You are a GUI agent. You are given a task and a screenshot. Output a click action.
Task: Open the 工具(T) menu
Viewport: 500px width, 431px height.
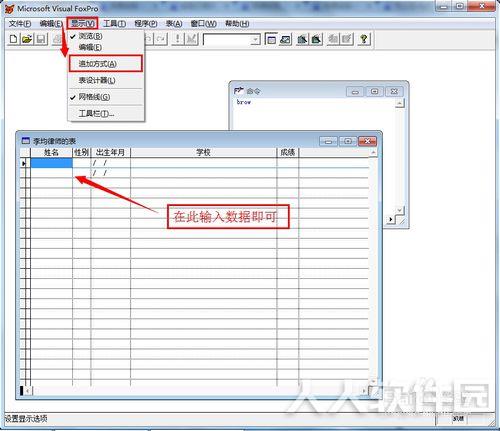[114, 24]
